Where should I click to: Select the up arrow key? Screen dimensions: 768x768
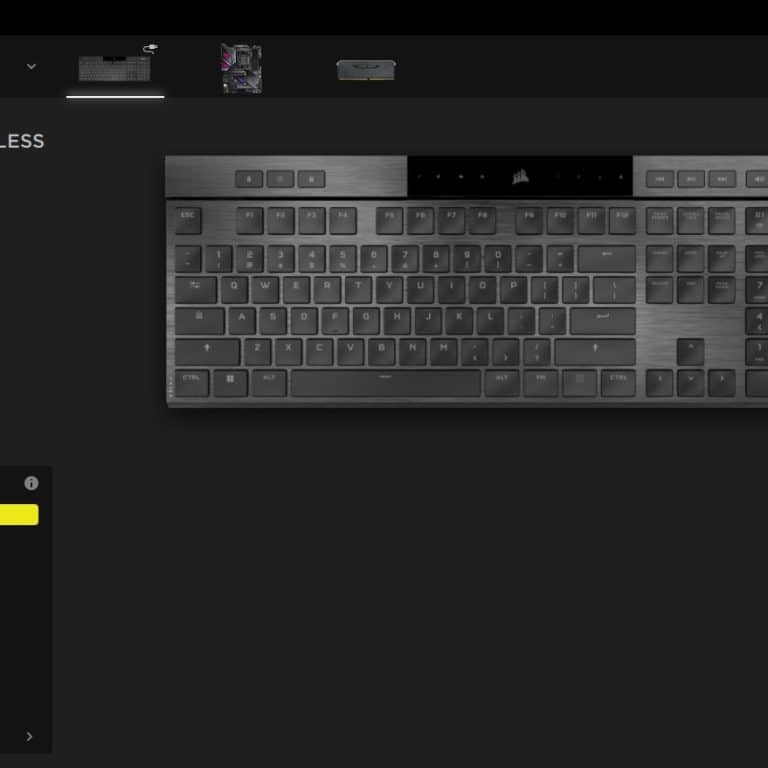(x=691, y=351)
